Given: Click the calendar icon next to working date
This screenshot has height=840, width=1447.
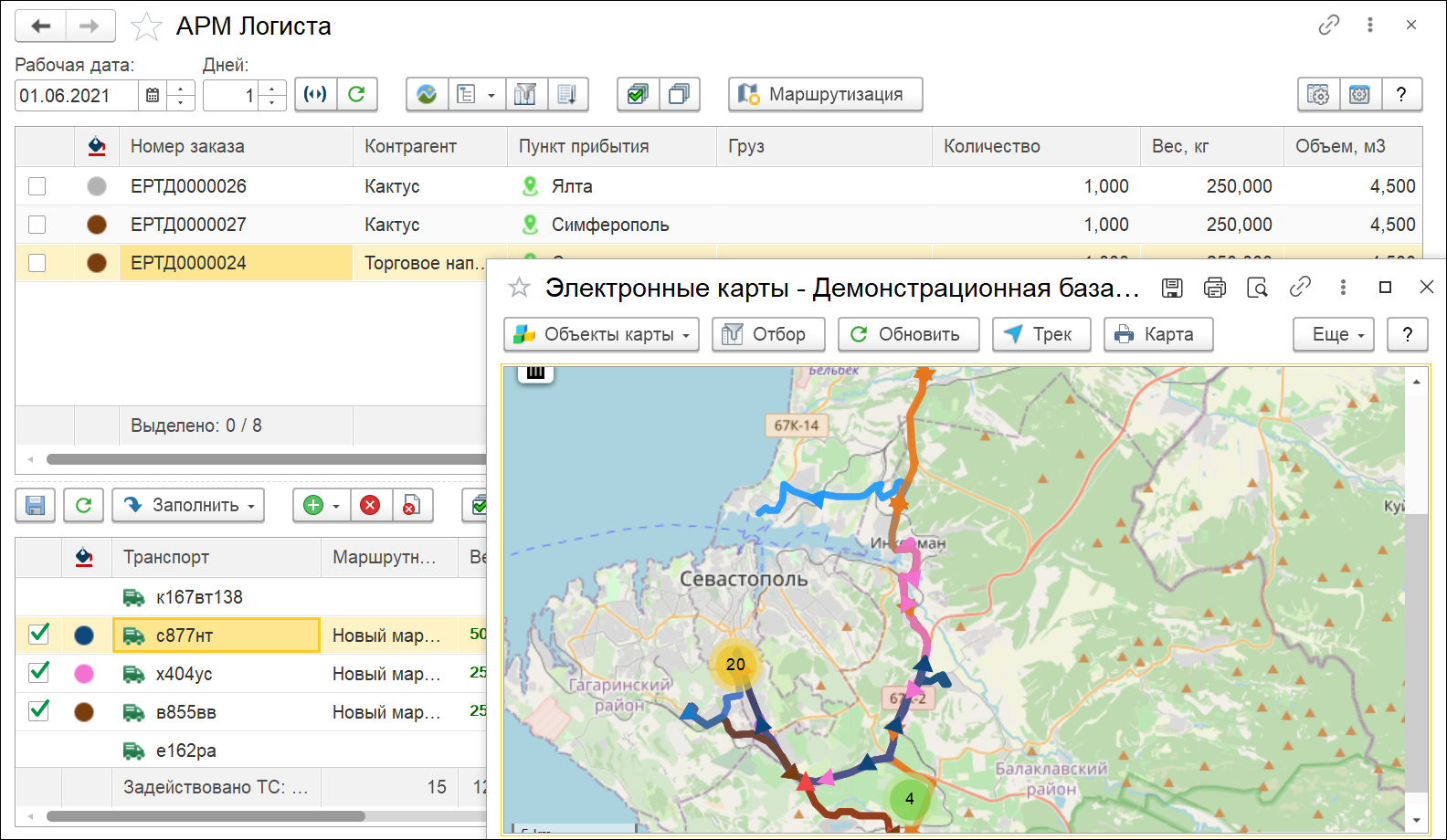Looking at the screenshot, I should tap(153, 95).
